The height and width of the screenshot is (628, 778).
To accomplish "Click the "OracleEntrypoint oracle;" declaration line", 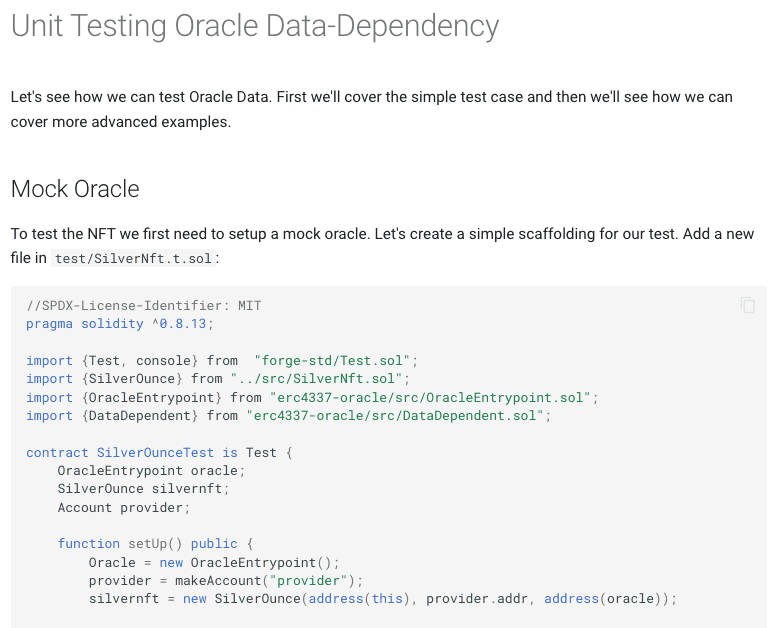I will click(151, 470).
